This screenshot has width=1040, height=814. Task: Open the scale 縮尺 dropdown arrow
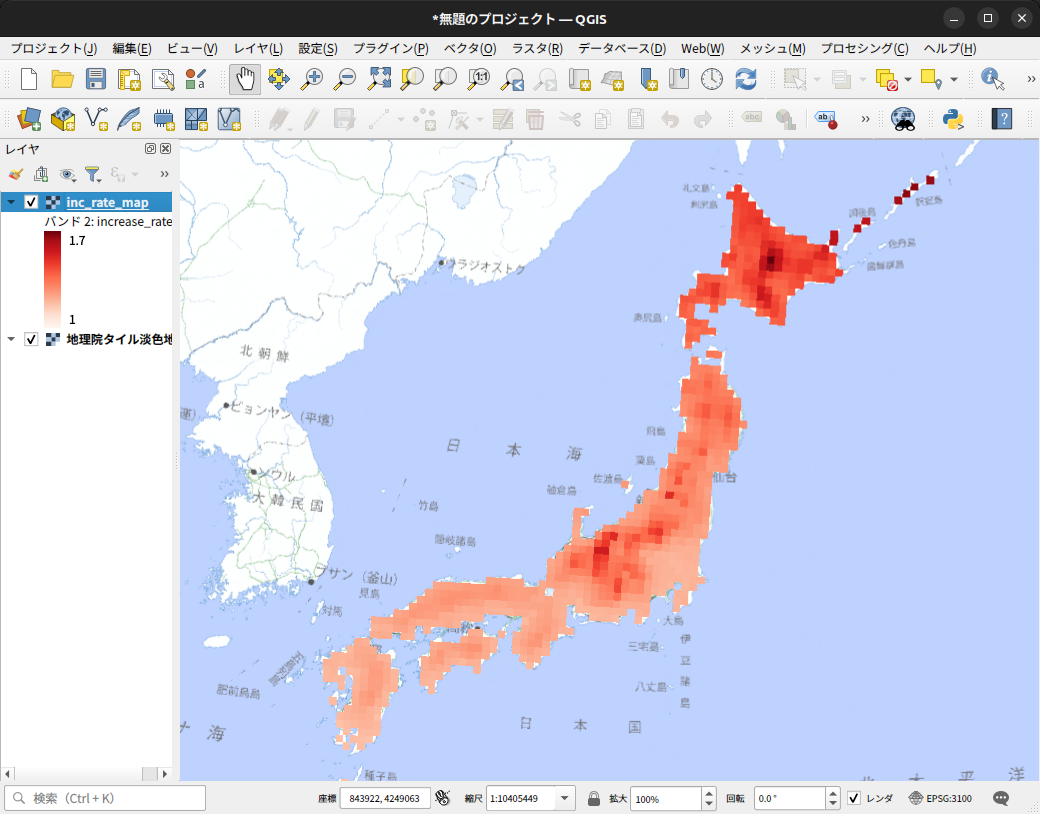(x=564, y=798)
